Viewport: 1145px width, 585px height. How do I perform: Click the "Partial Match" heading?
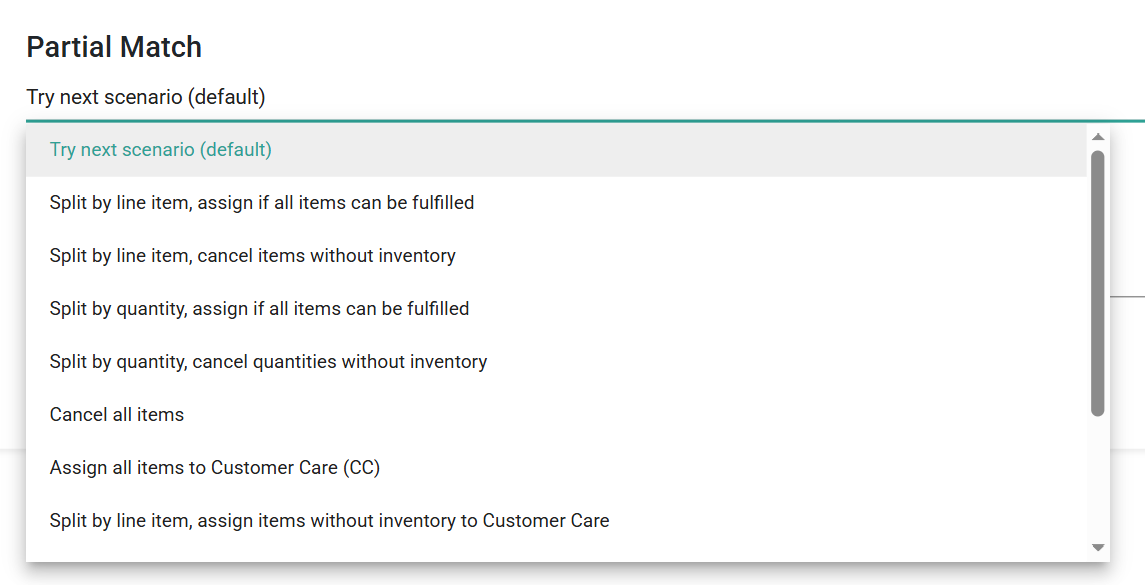coord(114,46)
